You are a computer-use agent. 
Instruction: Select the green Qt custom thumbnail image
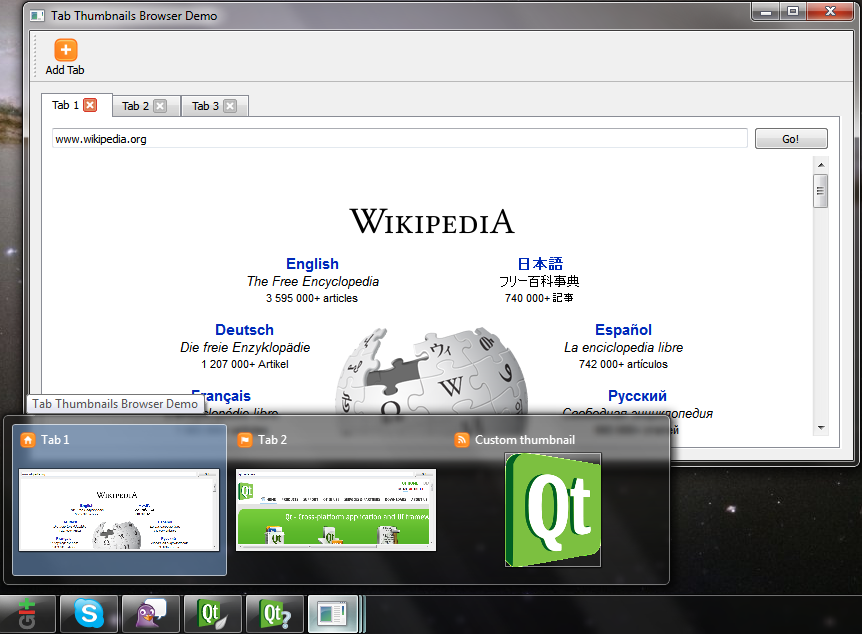pos(552,509)
